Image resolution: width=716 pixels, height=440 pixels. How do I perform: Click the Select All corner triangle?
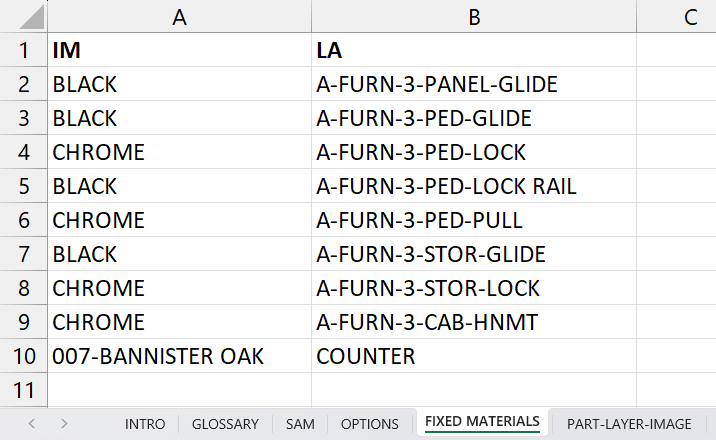(x=32, y=17)
